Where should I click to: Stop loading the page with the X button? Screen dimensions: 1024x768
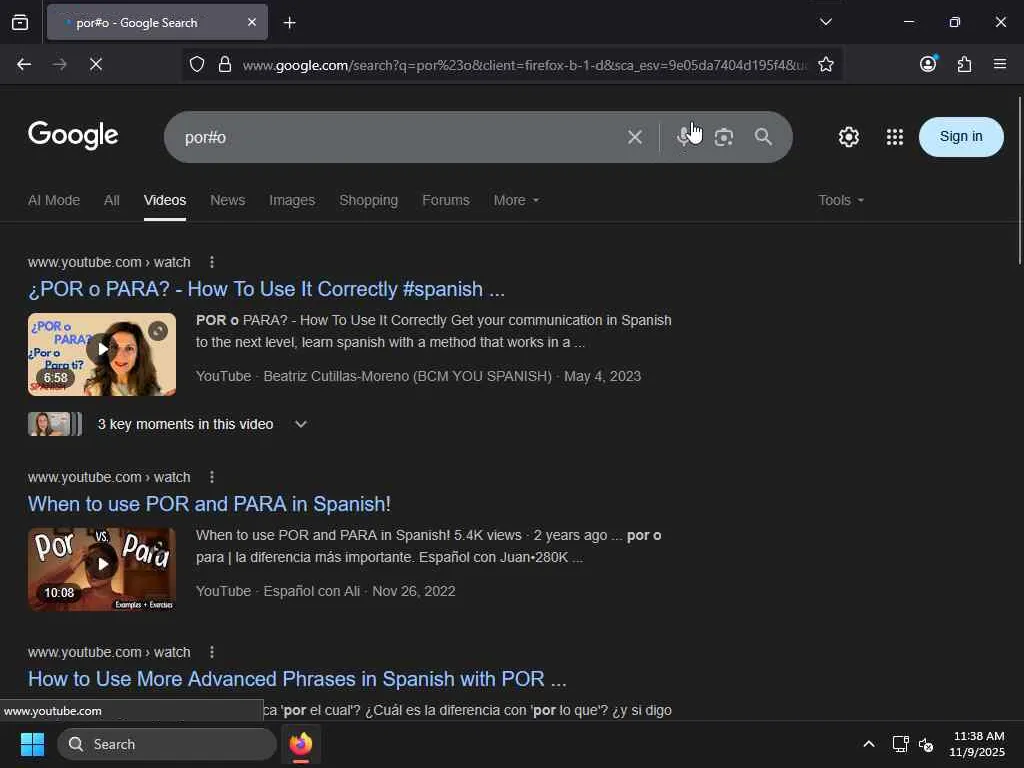click(95, 64)
